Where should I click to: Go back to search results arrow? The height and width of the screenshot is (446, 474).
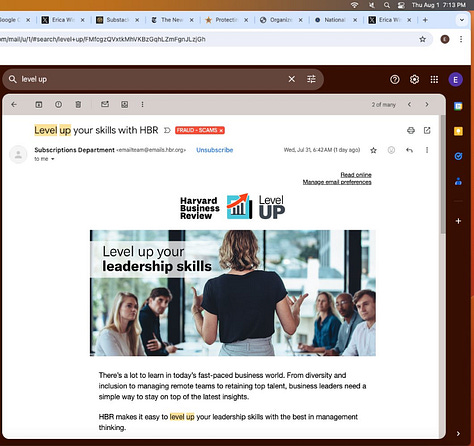point(14,104)
